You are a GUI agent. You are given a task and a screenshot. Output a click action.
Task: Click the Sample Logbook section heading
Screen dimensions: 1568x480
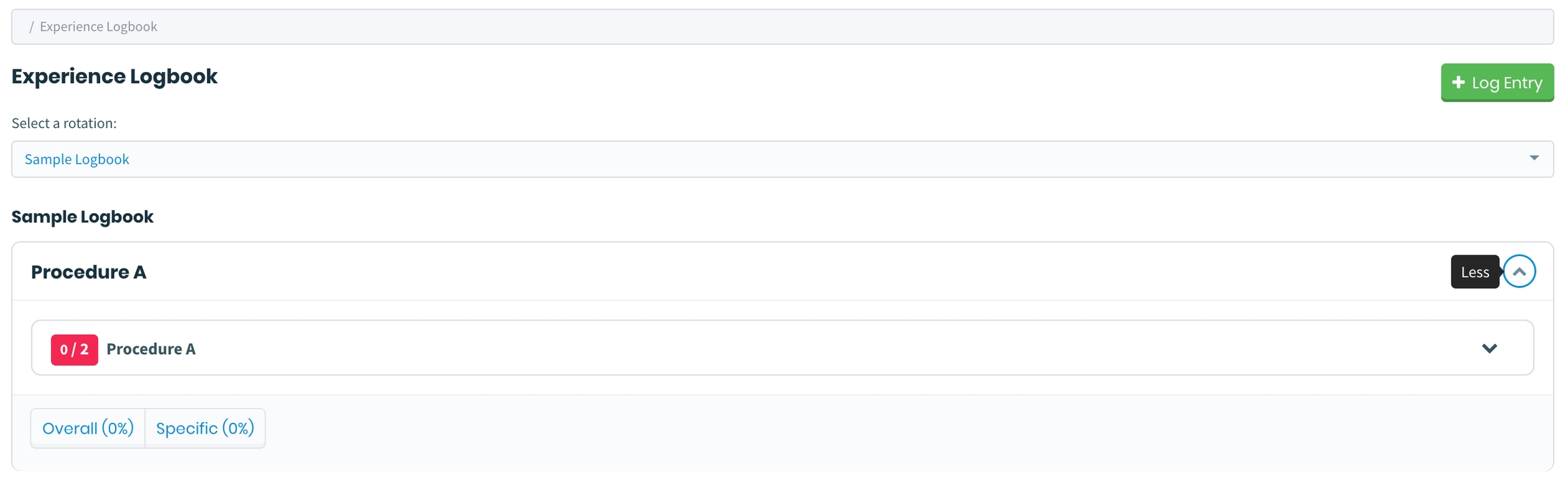(82, 217)
